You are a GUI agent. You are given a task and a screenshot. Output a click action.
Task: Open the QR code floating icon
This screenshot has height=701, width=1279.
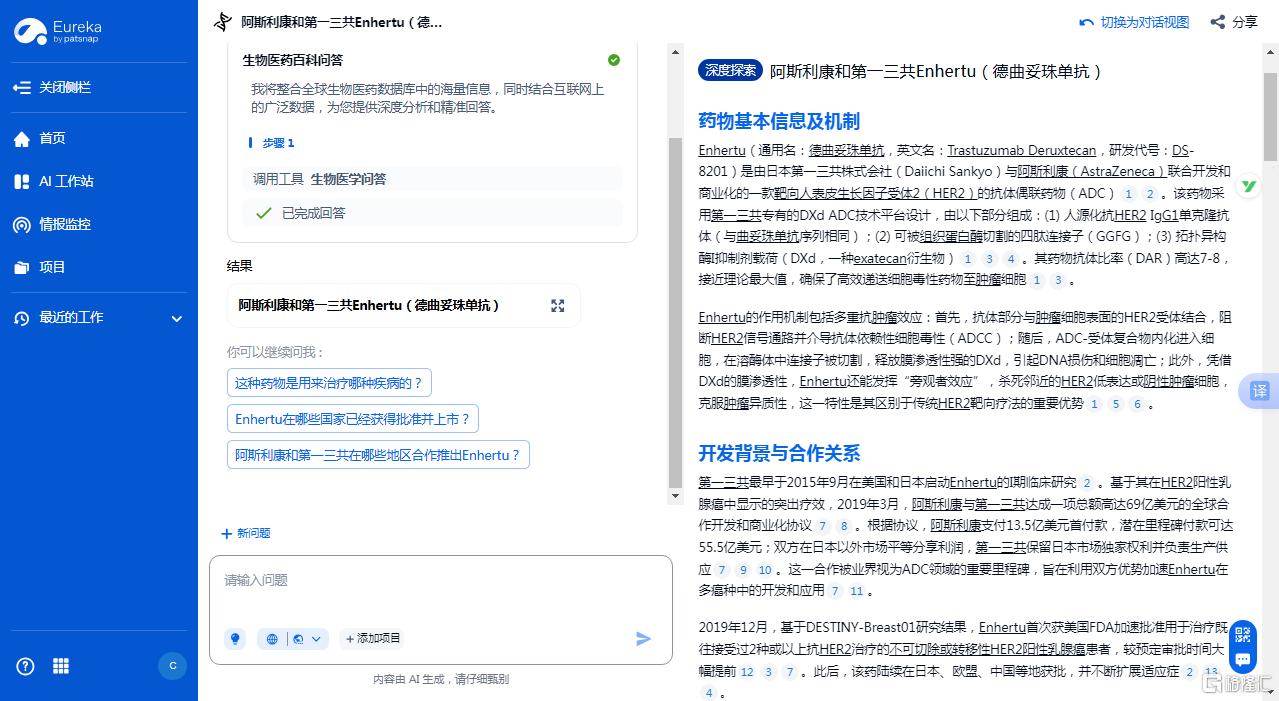pos(1243,634)
